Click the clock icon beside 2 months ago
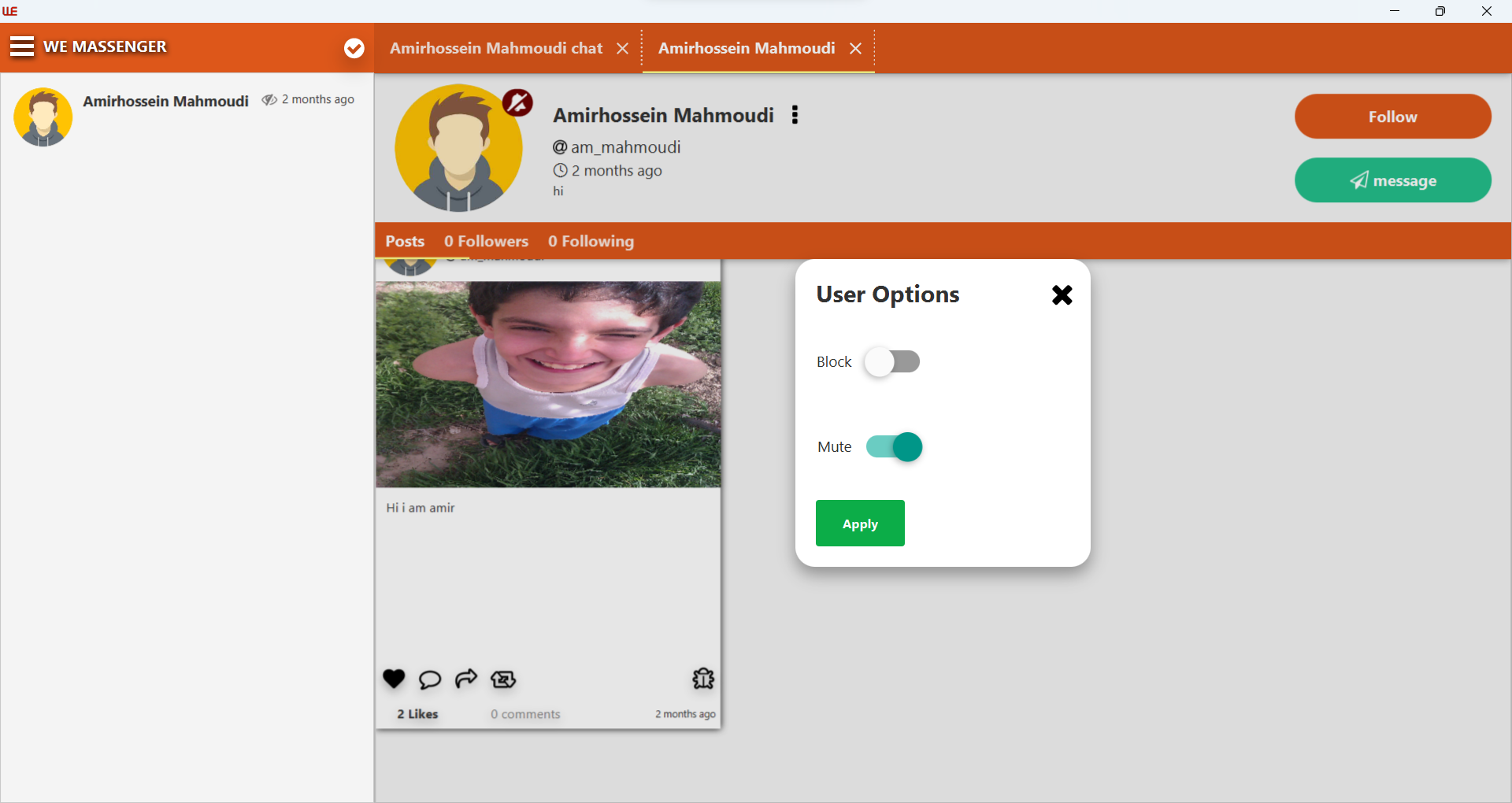 (560, 171)
